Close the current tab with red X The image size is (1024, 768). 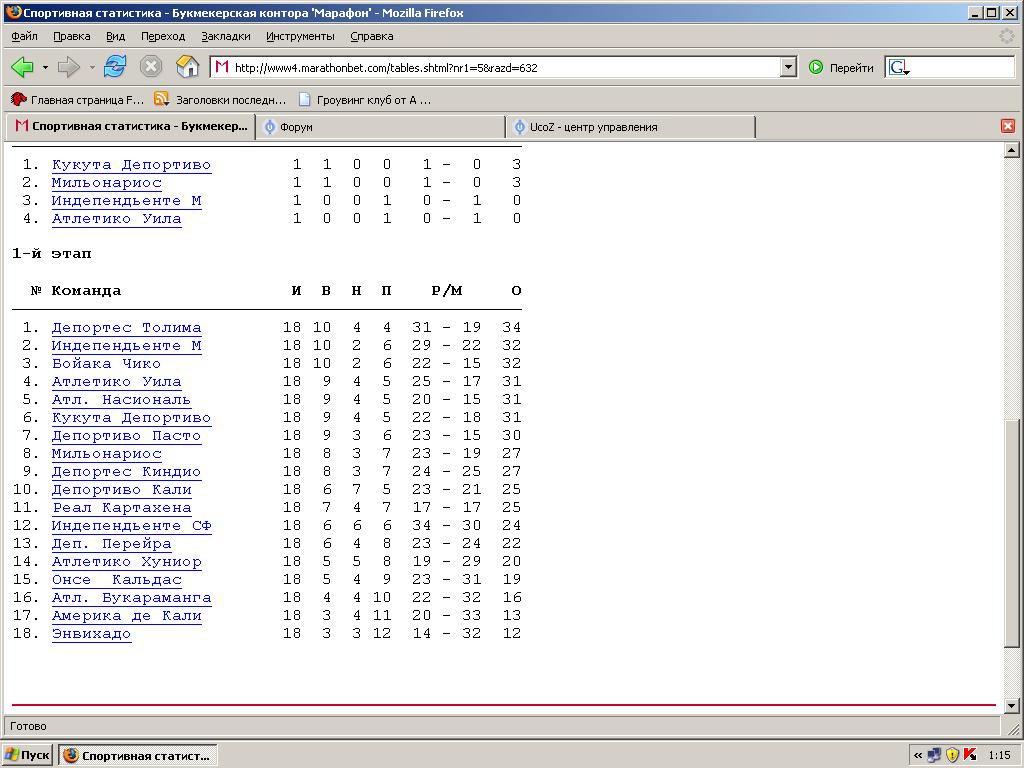[1007, 126]
